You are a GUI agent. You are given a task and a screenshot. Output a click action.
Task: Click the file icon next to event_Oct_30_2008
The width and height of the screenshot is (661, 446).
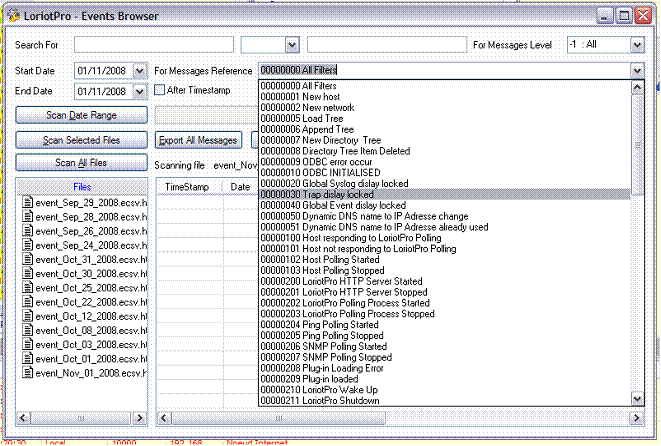27,274
